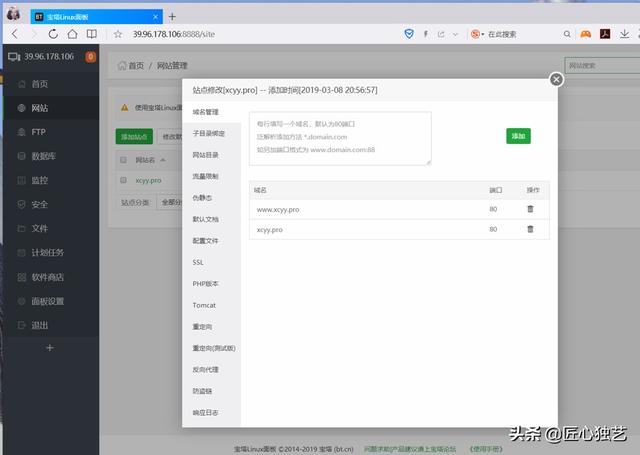640x455 pixels.
Task: Click the share icon in address bar
Action: click(441, 34)
